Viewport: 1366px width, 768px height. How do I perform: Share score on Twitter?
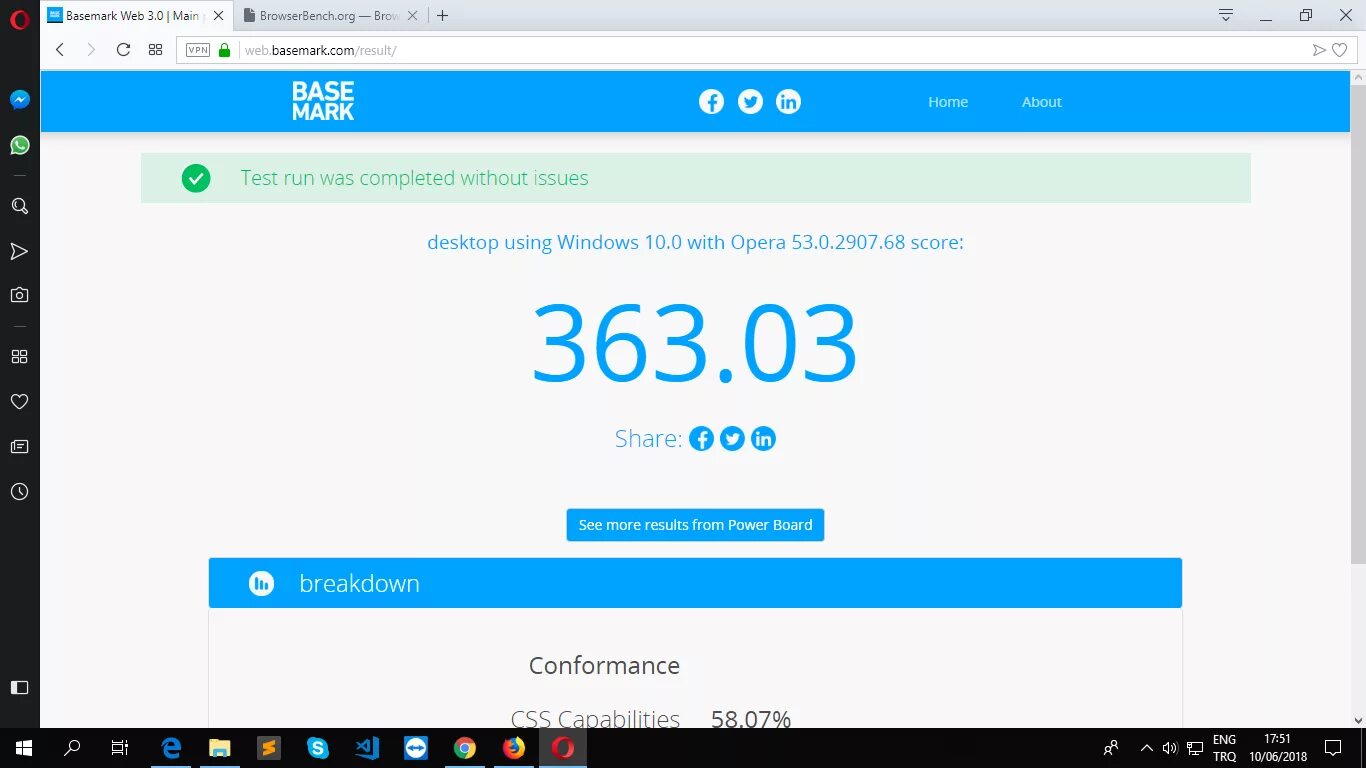(732, 439)
